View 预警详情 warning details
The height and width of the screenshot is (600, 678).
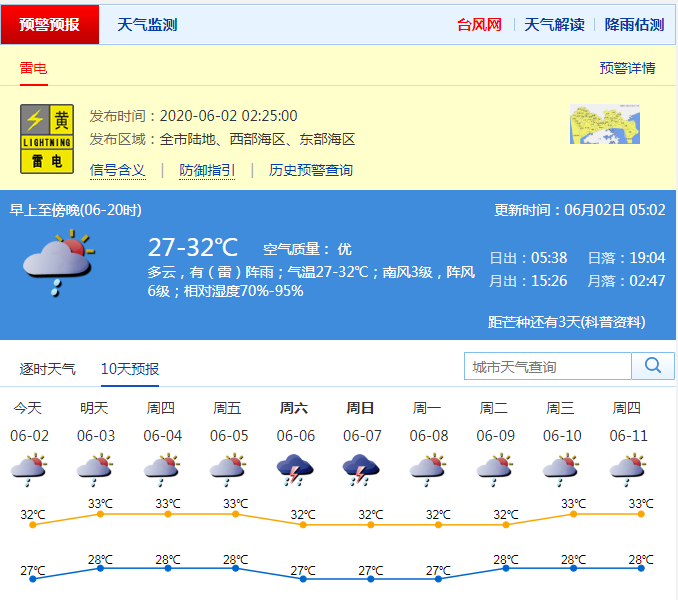pyautogui.click(x=627, y=68)
